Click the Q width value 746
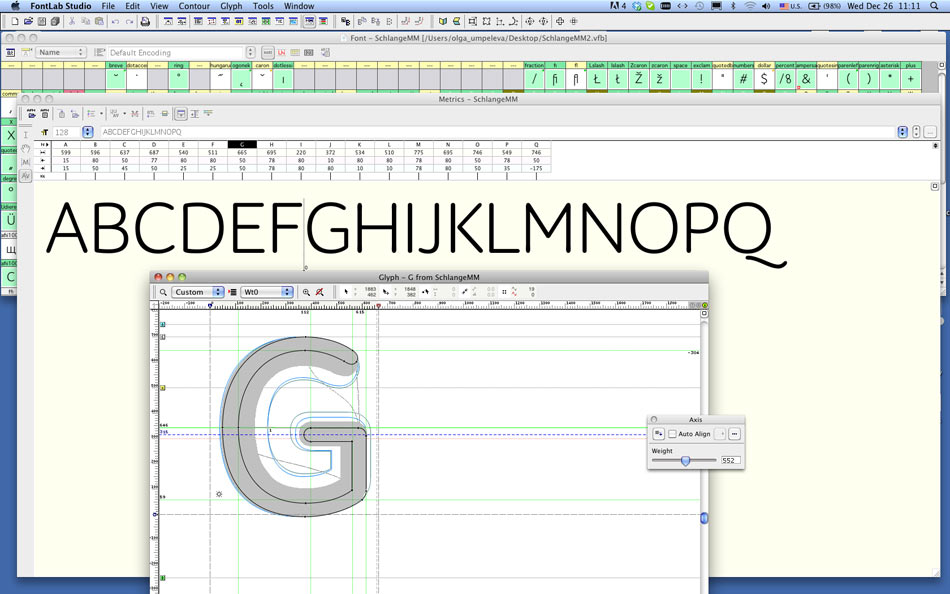Viewport: 950px width, 594px height. (536, 153)
